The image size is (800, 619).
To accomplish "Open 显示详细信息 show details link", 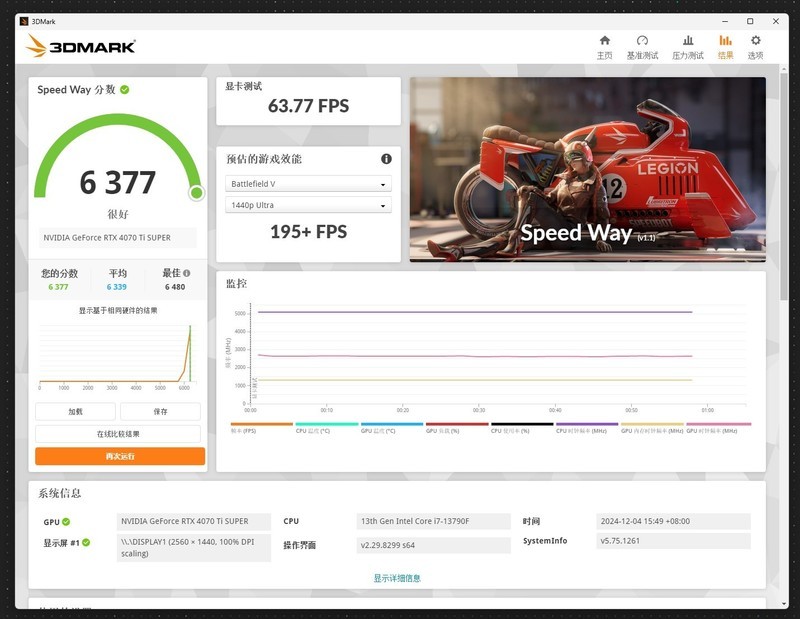I will [x=397, y=578].
